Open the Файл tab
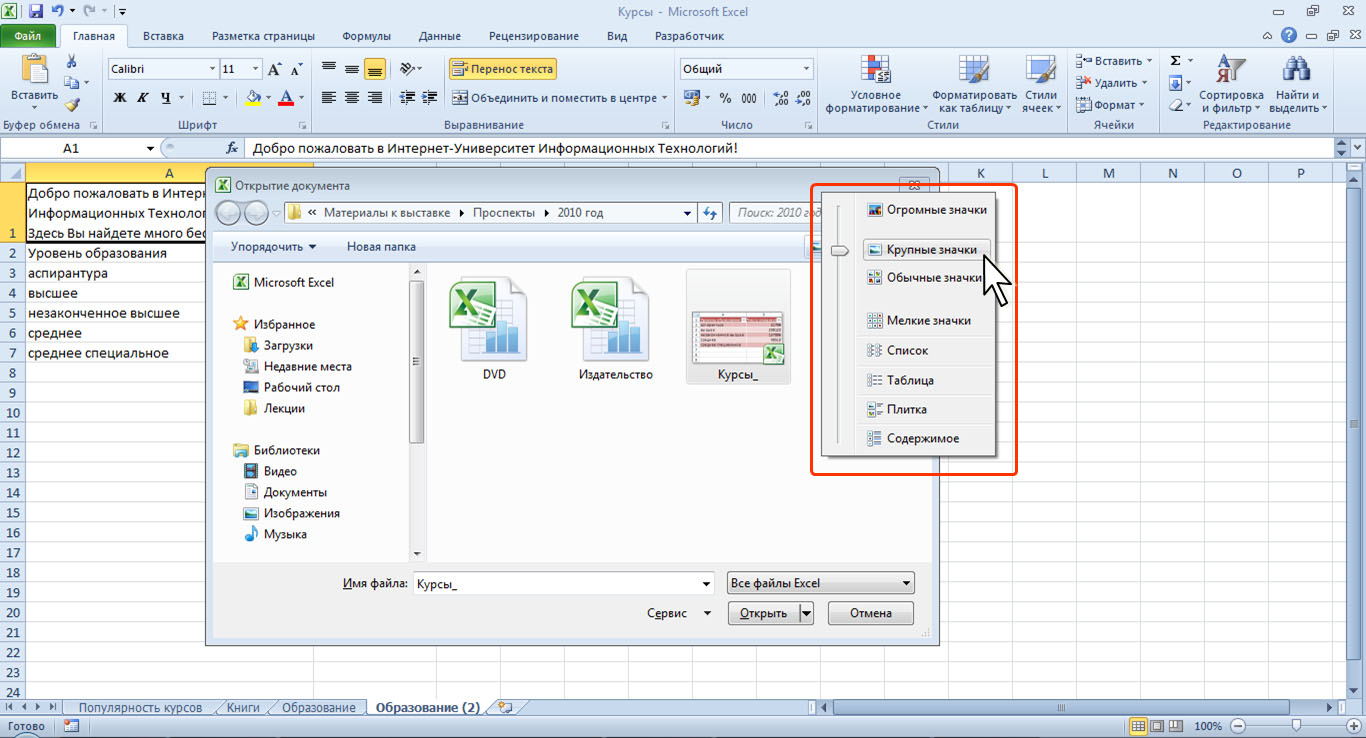The height and width of the screenshot is (738, 1366). point(28,36)
